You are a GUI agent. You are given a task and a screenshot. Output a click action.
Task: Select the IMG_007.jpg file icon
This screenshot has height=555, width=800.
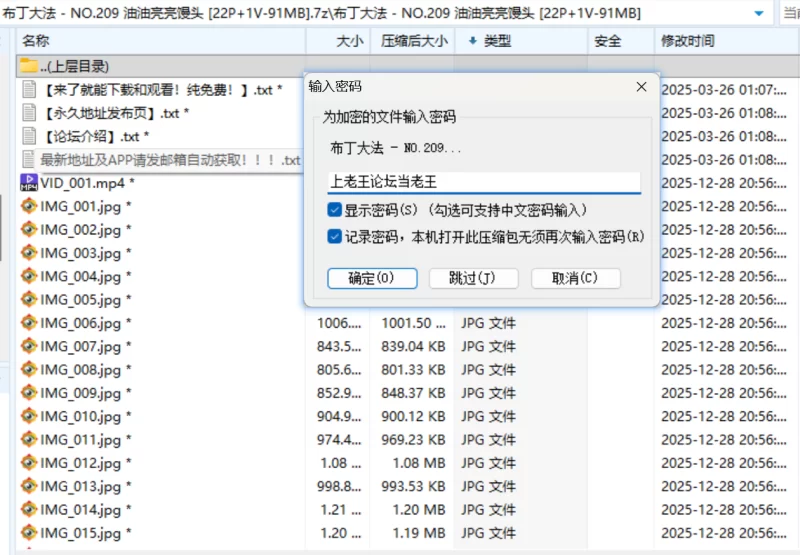pos(29,346)
